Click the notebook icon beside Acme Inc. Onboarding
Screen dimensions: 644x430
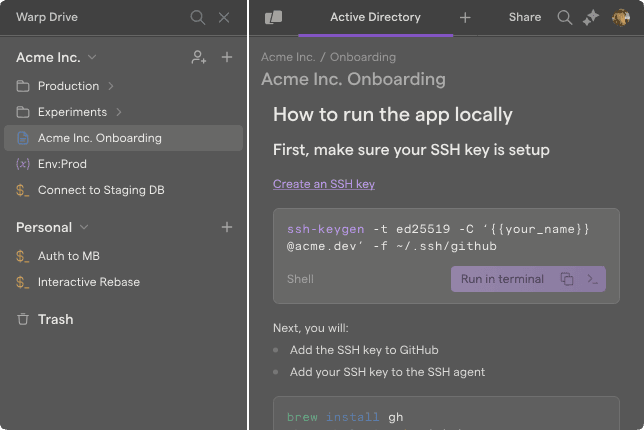tap(23, 138)
